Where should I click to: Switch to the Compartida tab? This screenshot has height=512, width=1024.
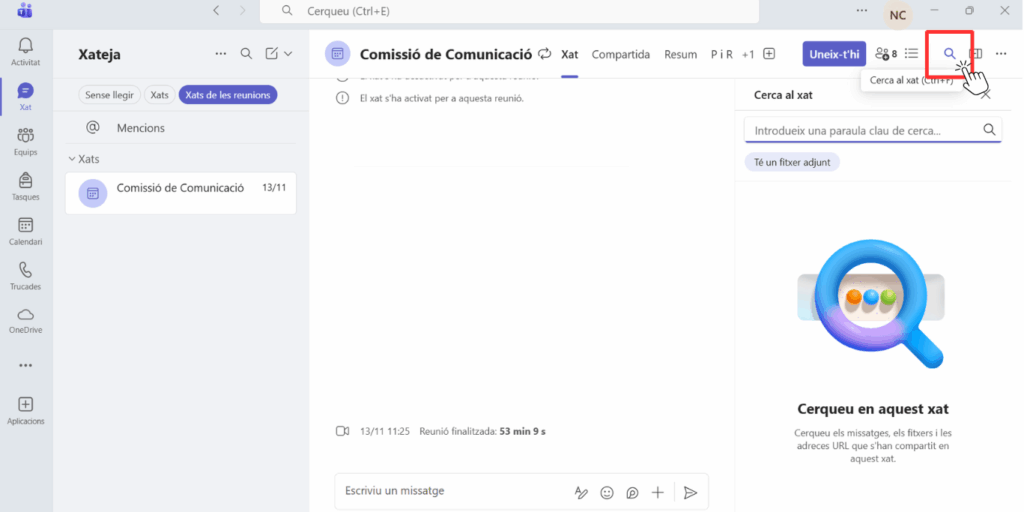pos(620,54)
